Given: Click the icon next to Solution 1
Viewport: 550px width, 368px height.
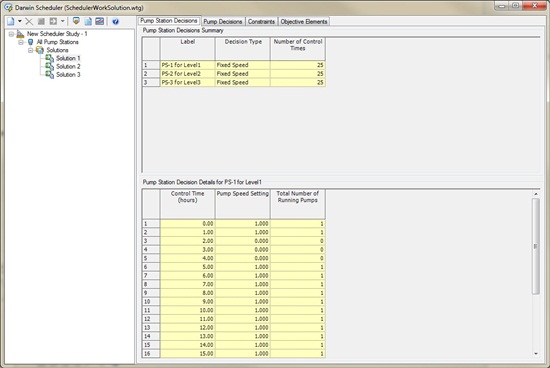Looking at the screenshot, I should coord(49,58).
